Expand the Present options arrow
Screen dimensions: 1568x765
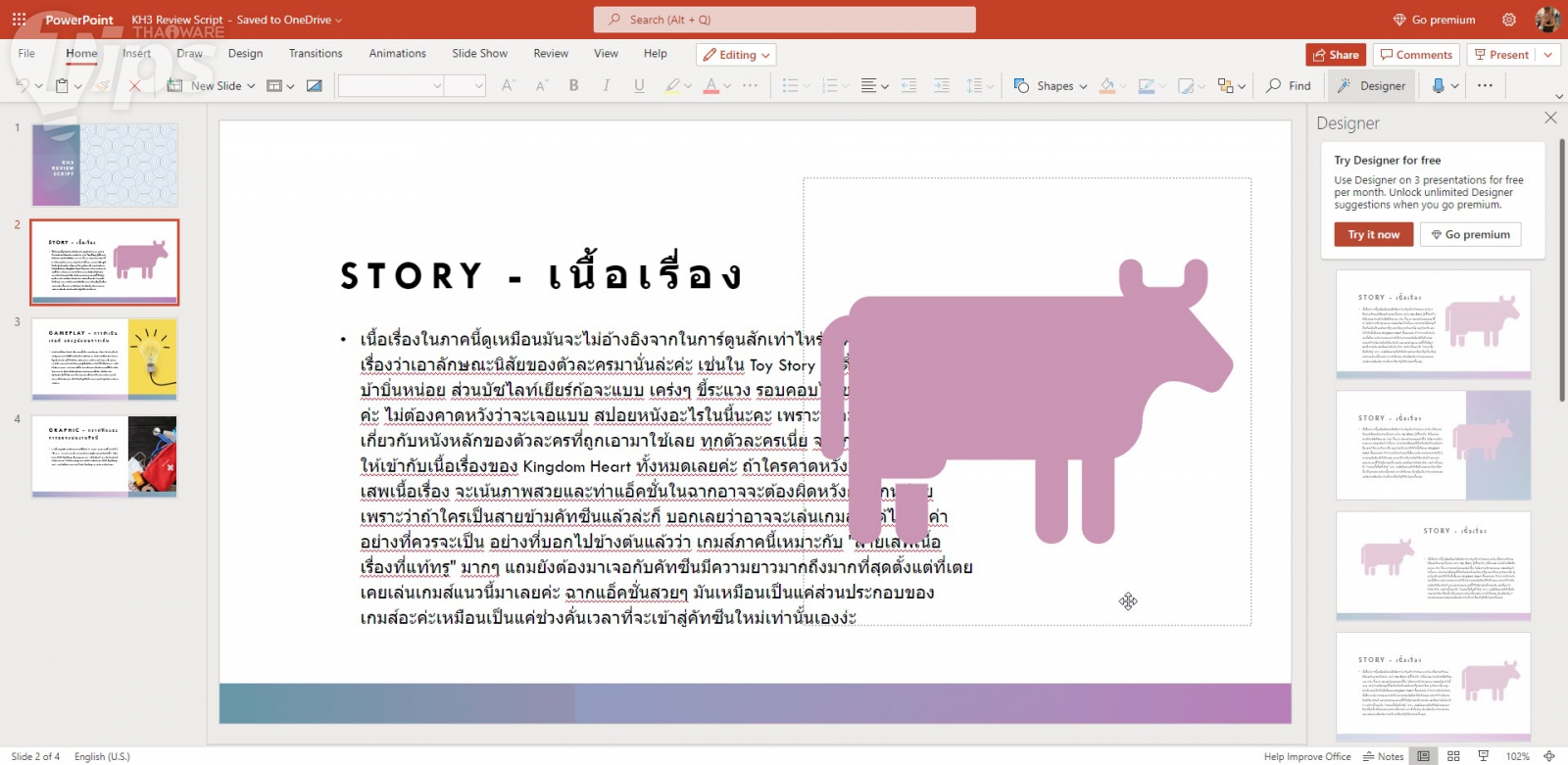[1548, 55]
